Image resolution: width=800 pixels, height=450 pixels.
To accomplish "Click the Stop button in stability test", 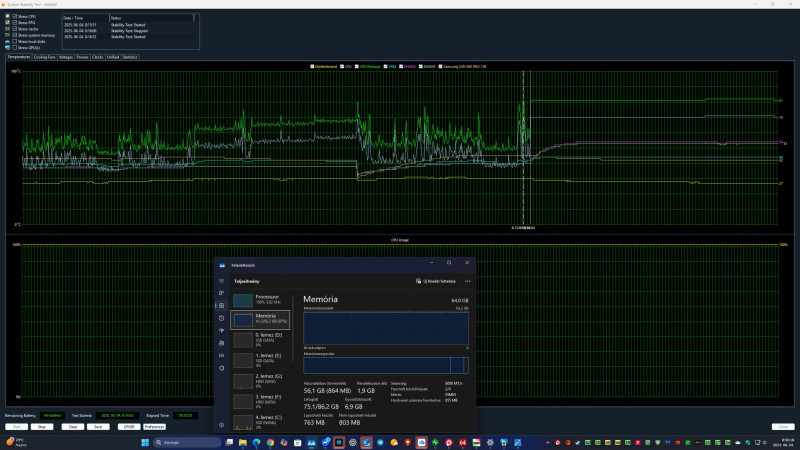I will (41, 426).
